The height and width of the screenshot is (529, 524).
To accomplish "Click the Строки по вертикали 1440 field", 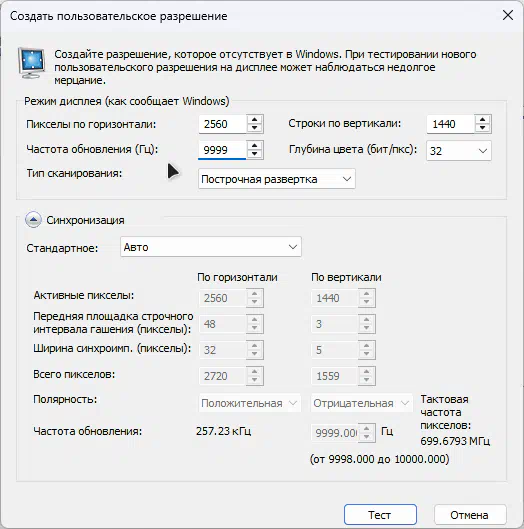I will [x=450, y=124].
